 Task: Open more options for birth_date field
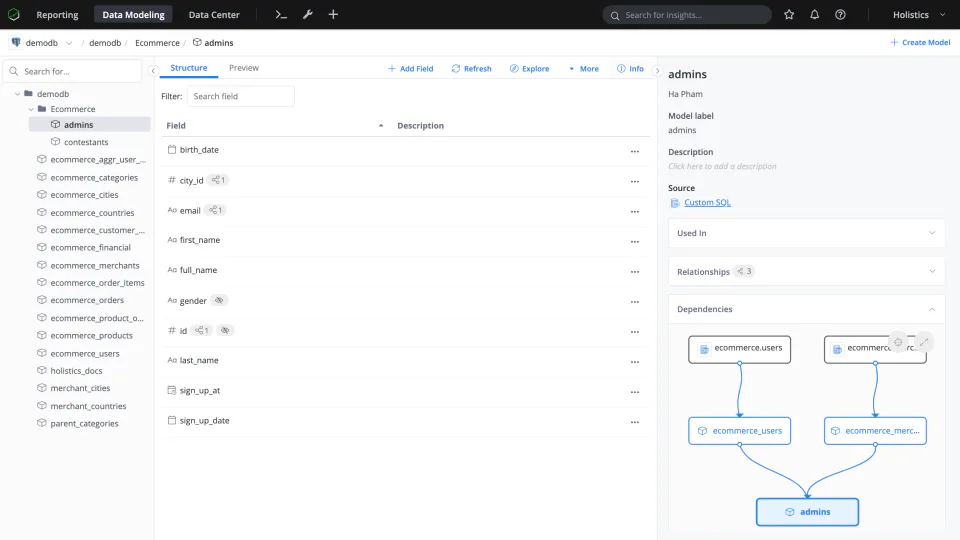pyautogui.click(x=635, y=151)
